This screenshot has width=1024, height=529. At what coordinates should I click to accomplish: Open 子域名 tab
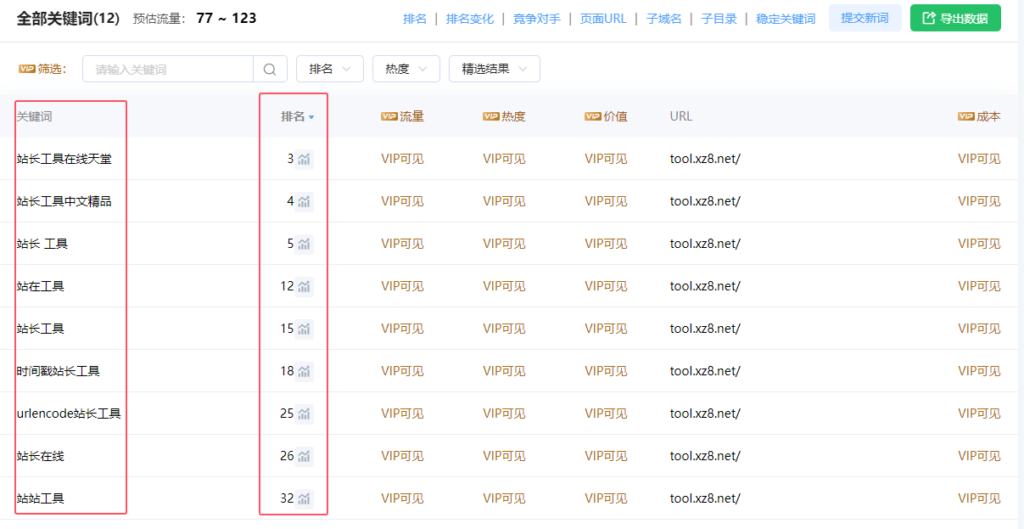664,19
